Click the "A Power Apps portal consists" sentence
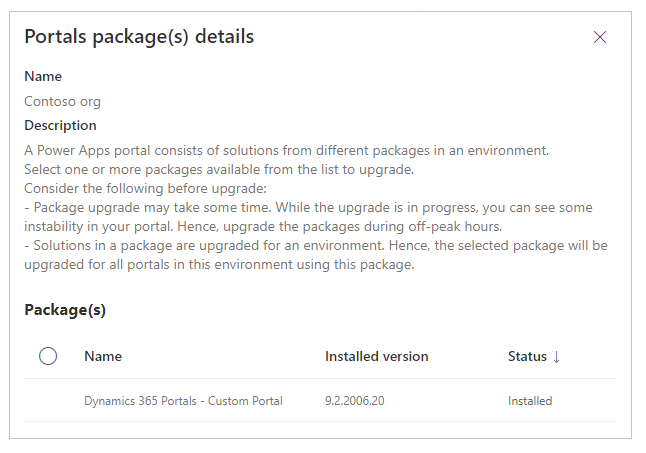646x453 pixels. tap(287, 150)
